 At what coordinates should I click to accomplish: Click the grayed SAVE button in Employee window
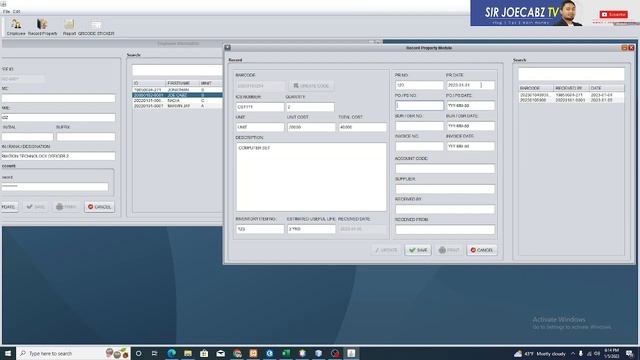pyautogui.click(x=36, y=207)
